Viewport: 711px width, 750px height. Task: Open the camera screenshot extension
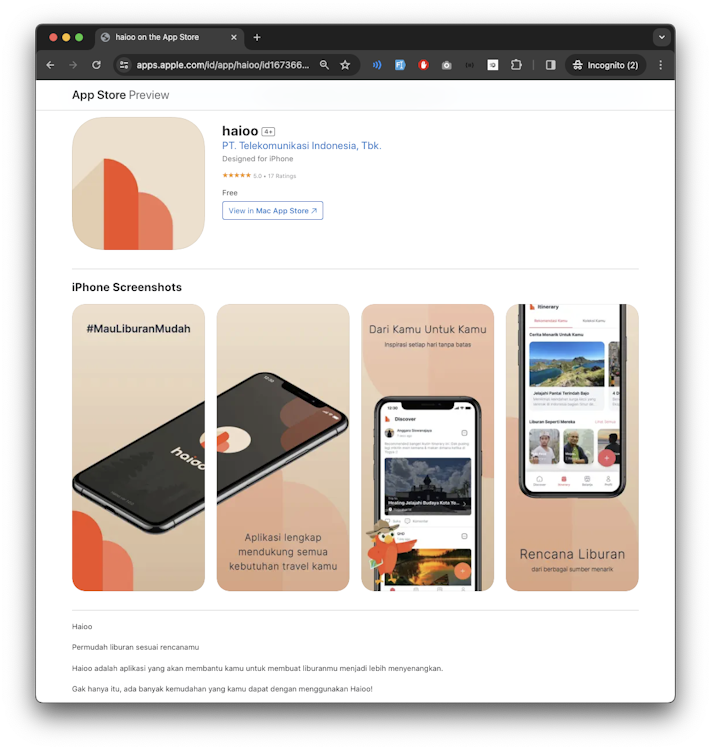pyautogui.click(x=446, y=65)
